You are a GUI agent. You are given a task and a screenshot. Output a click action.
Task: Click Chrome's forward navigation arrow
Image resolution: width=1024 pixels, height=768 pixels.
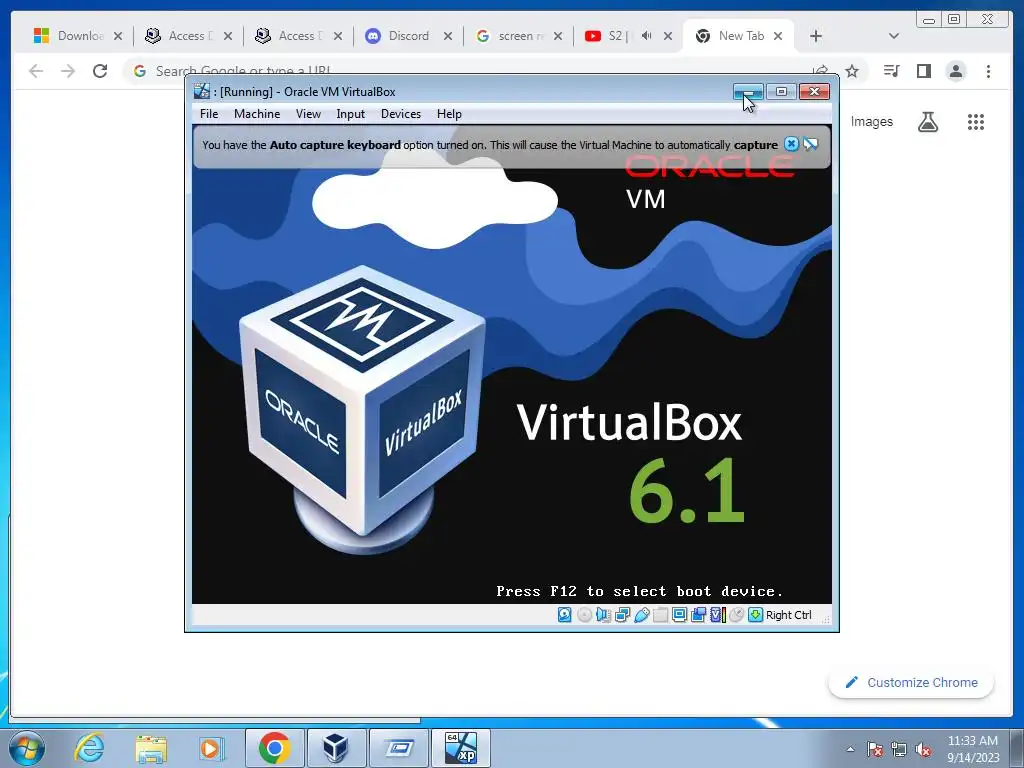click(68, 71)
